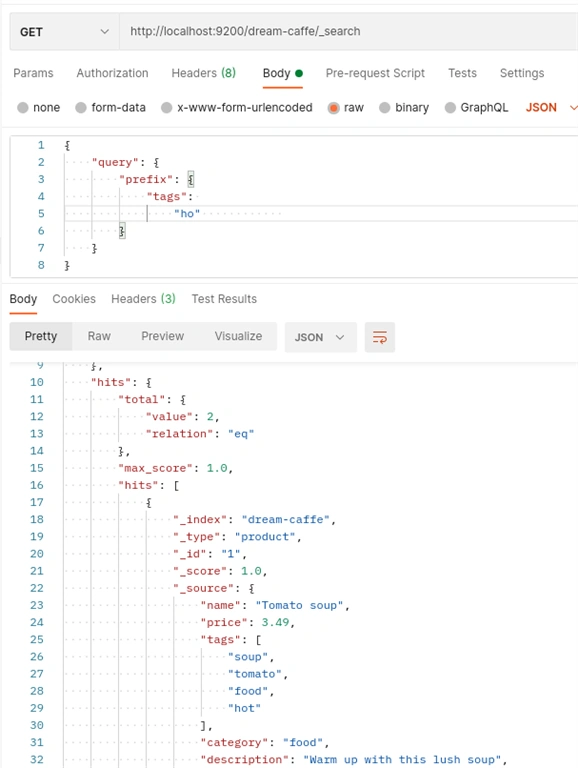Screen dimensions: 578x768
Task: Click "Tomato soup" name value
Action: (299, 605)
